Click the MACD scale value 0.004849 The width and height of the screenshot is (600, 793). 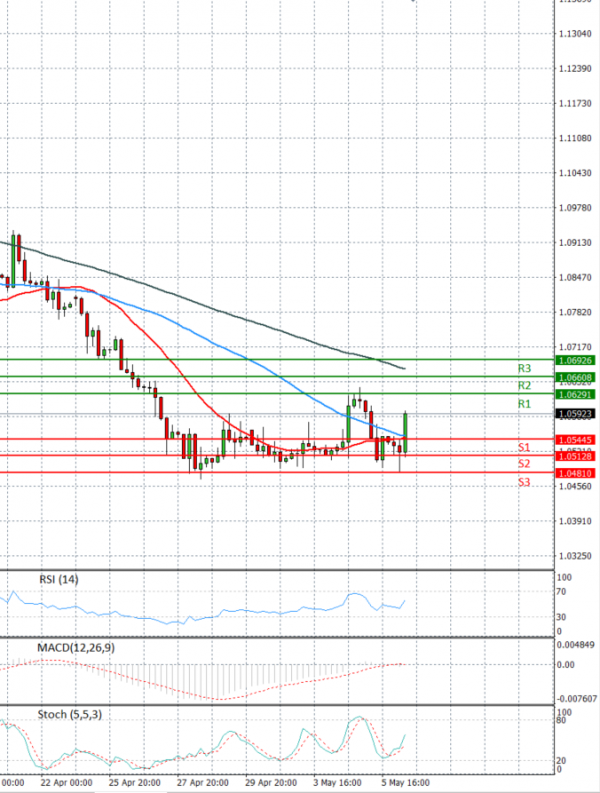point(576,645)
